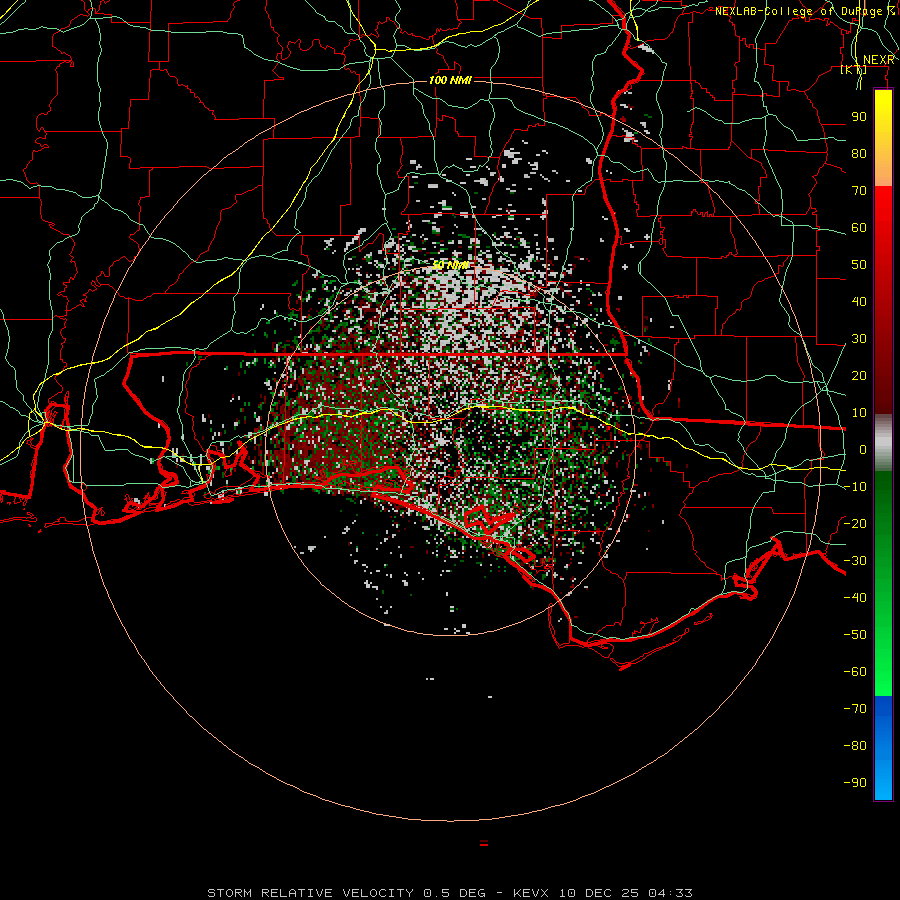Click the -30 scale label
Image resolution: width=900 pixels, height=900 pixels.
point(855,561)
